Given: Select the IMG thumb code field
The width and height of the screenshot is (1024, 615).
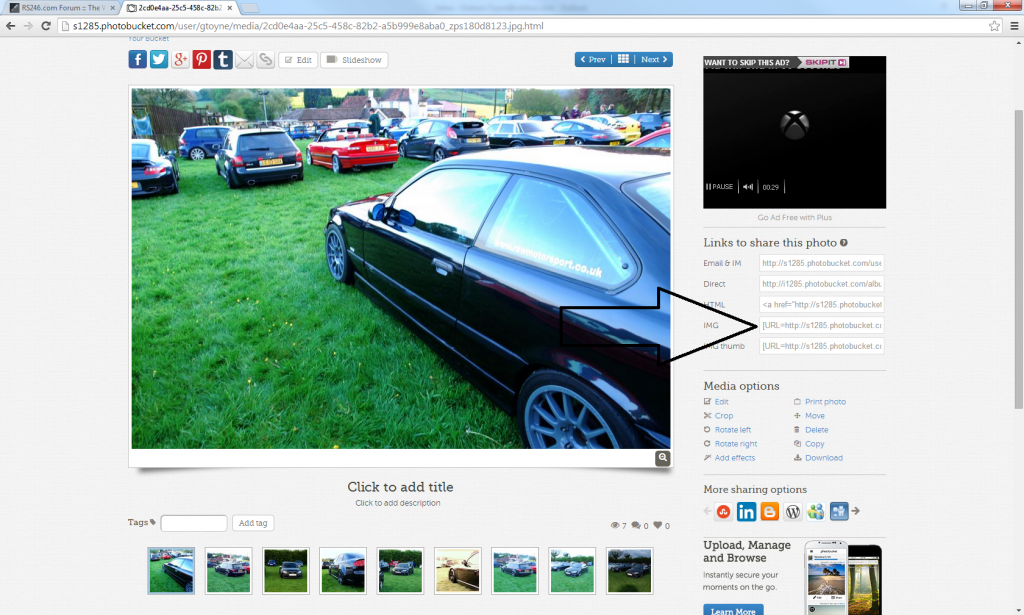Looking at the screenshot, I should pyautogui.click(x=822, y=346).
